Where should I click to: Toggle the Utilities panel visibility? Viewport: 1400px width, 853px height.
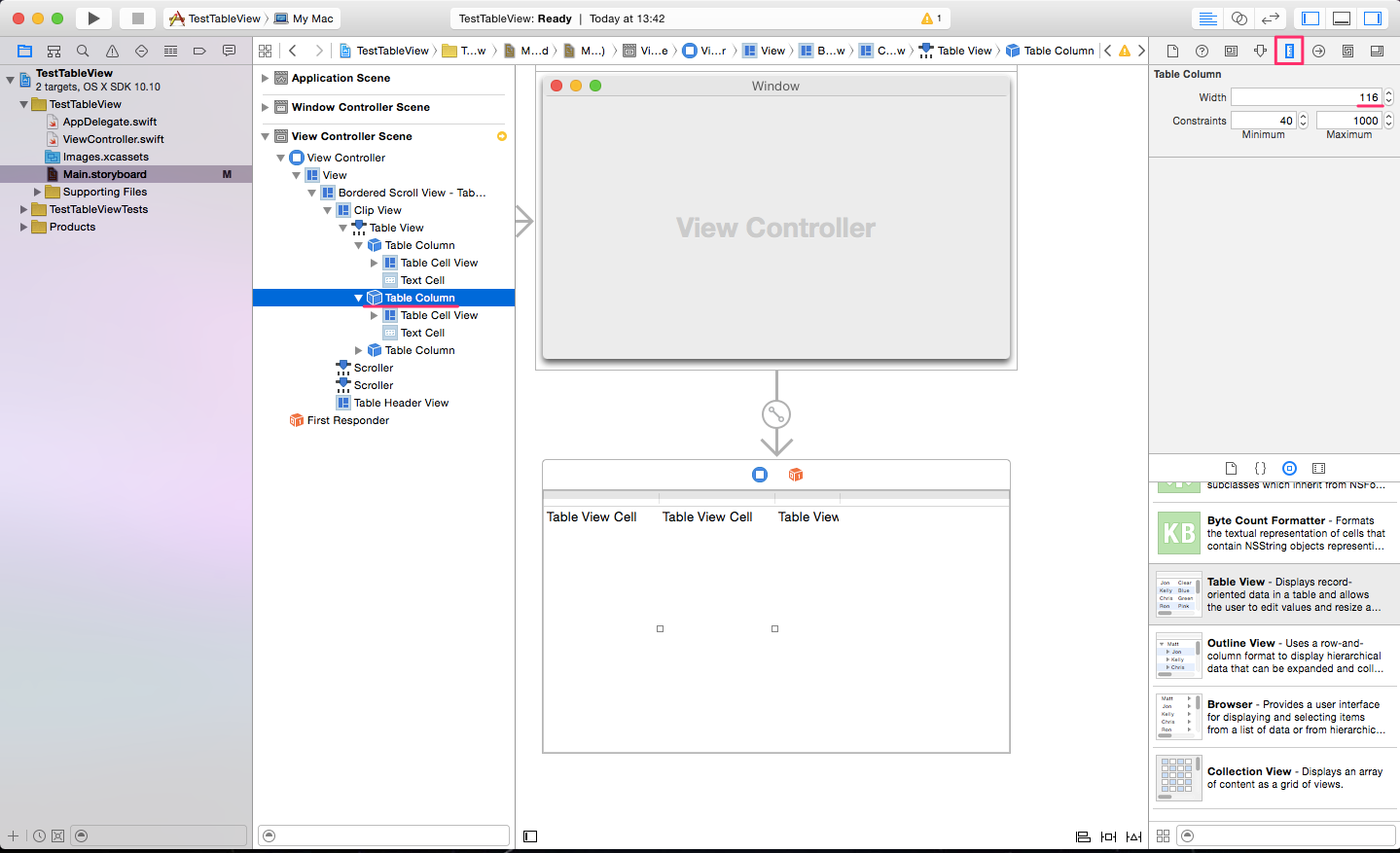pos(1373,18)
